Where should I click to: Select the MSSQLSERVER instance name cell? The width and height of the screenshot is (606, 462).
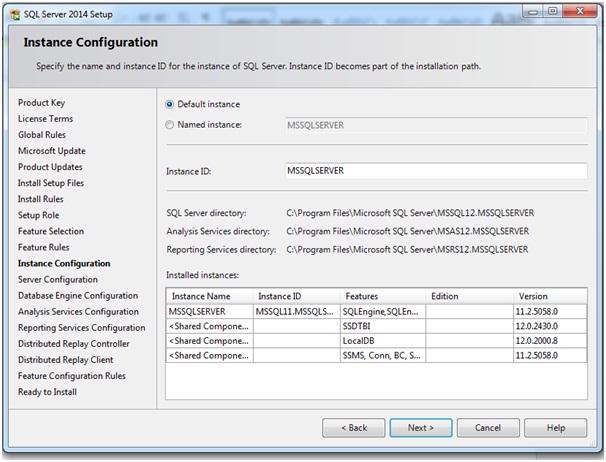coord(210,312)
